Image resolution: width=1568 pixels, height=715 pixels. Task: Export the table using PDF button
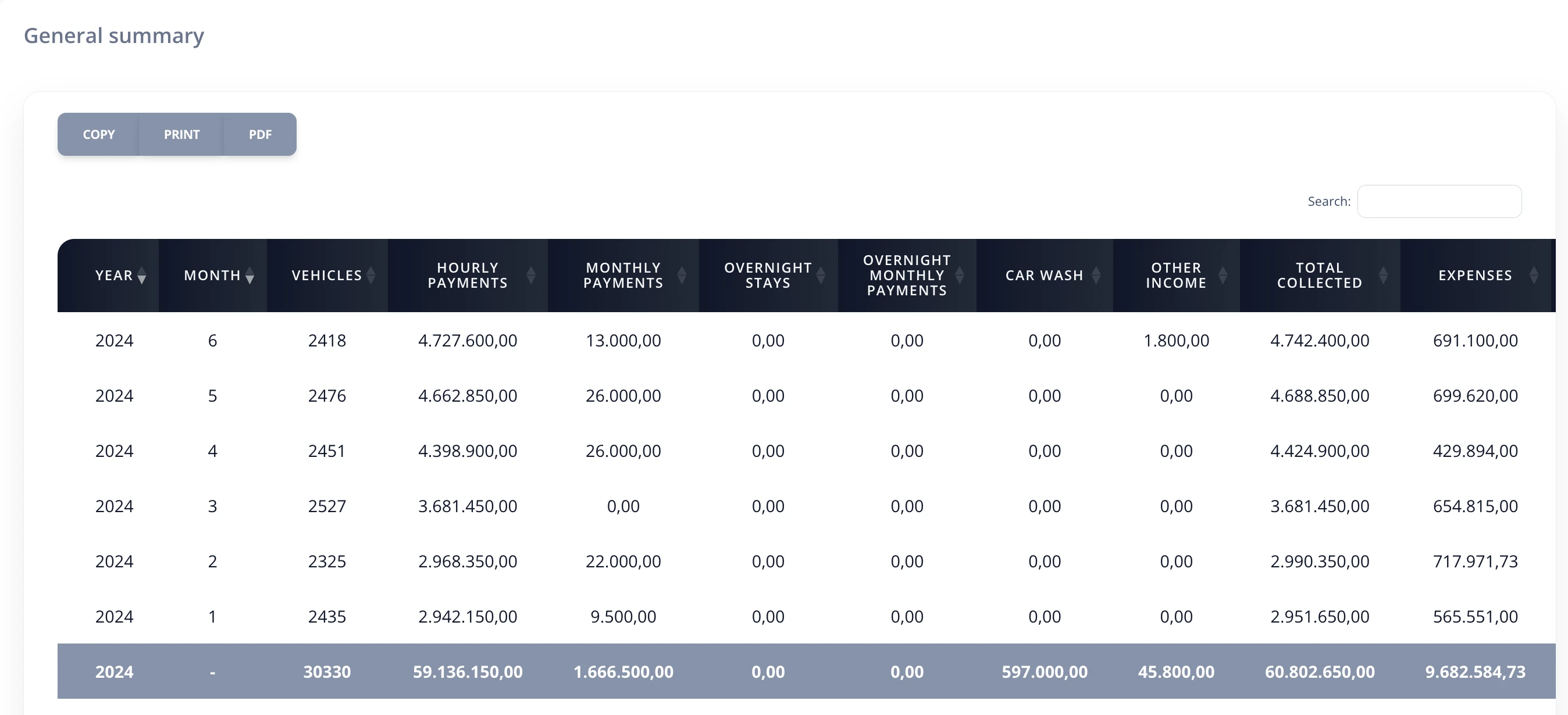(x=260, y=134)
